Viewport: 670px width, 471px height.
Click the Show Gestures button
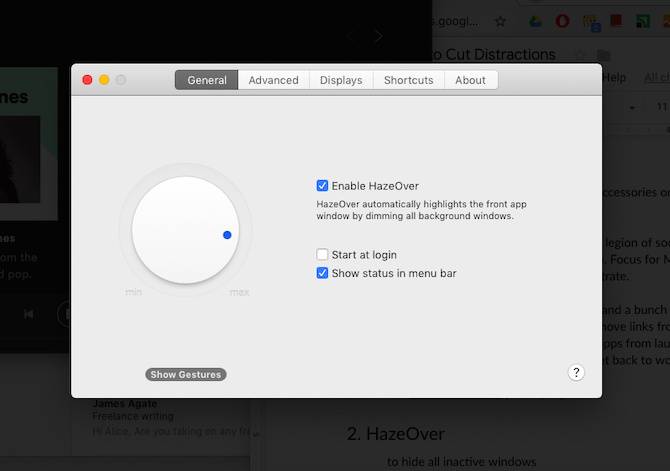[186, 374]
